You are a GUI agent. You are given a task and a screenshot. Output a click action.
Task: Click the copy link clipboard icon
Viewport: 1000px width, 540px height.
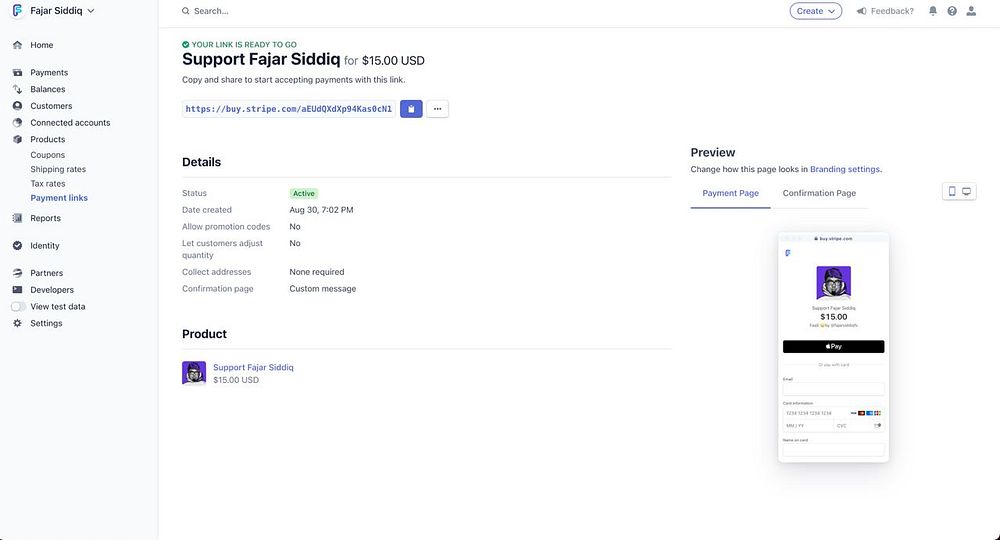click(411, 108)
